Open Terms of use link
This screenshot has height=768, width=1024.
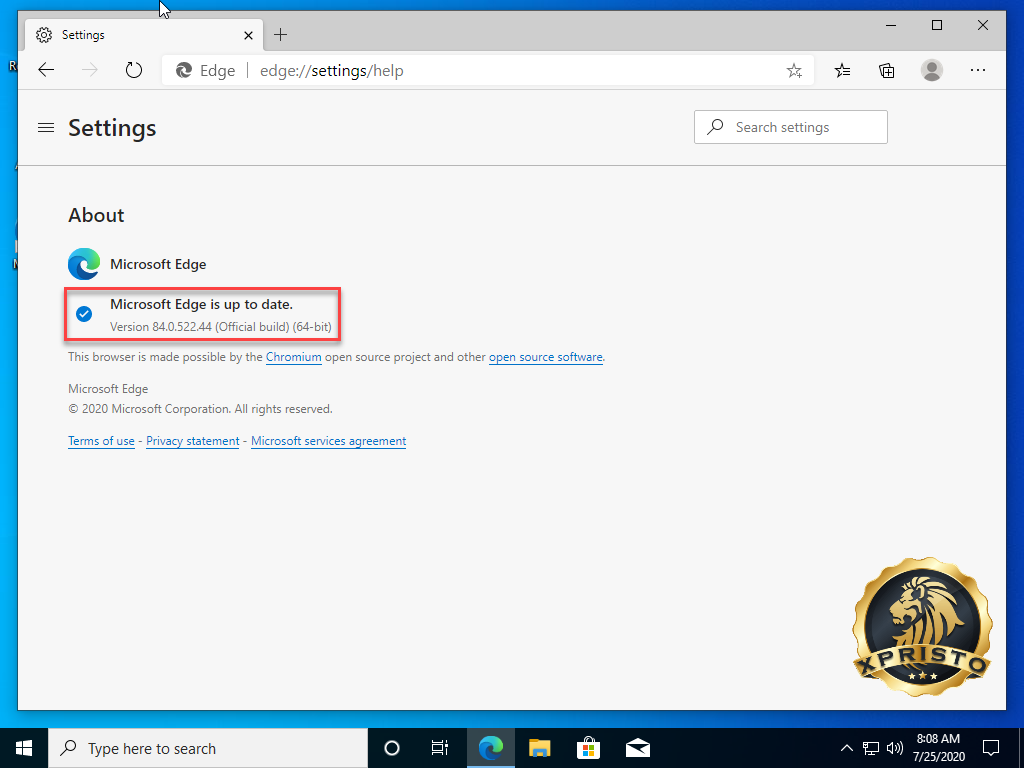[101, 441]
